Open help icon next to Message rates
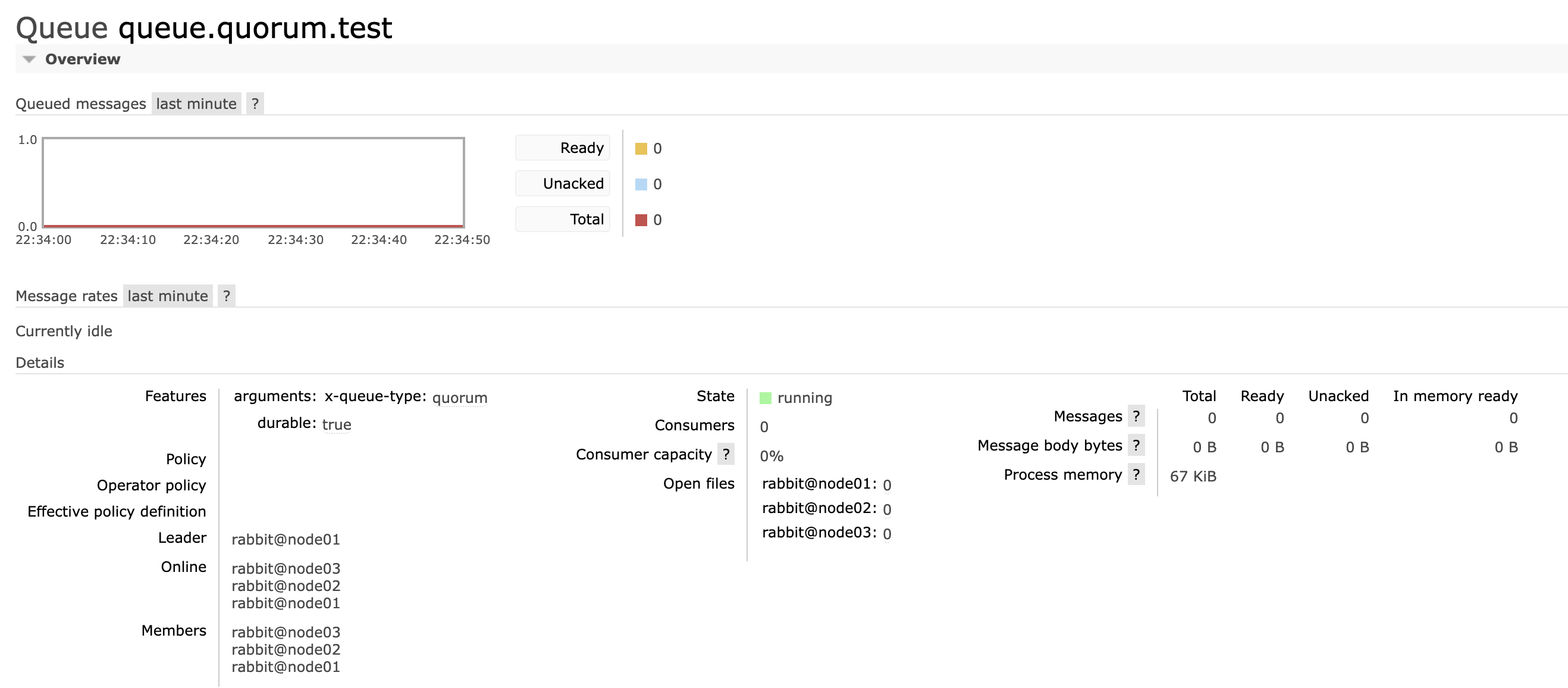 click(x=227, y=296)
